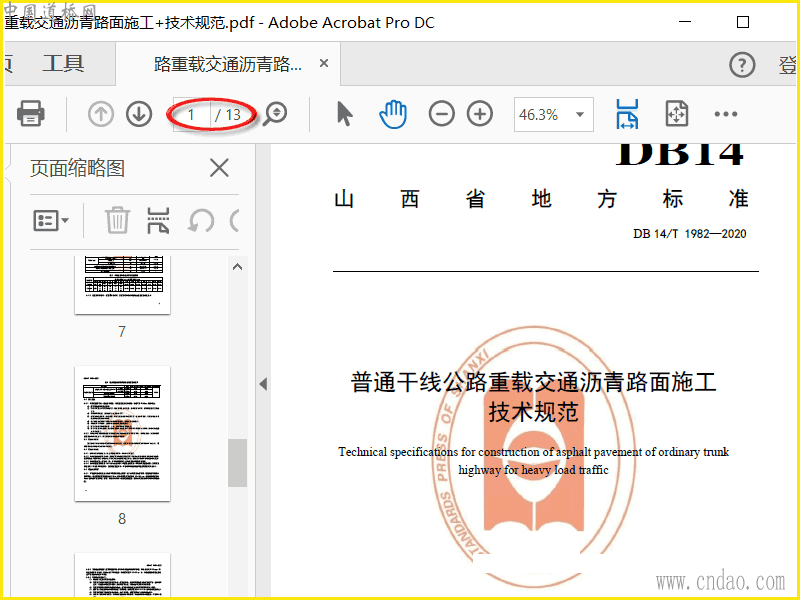Open the 46.3% zoom level dropdown
800x600 pixels.
click(554, 114)
